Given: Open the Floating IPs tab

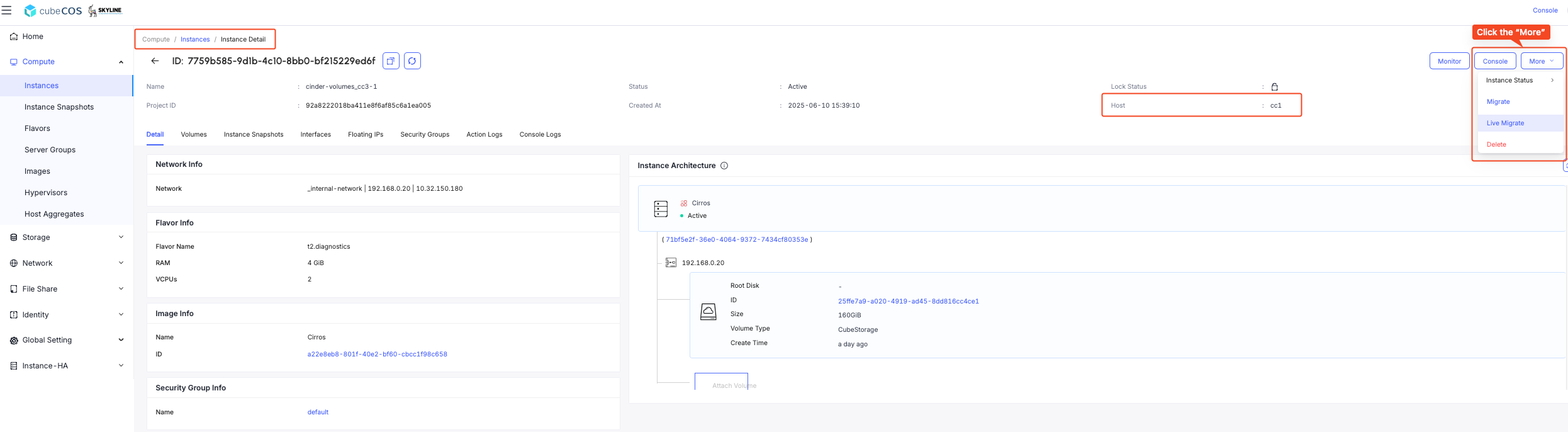Looking at the screenshot, I should tap(366, 135).
